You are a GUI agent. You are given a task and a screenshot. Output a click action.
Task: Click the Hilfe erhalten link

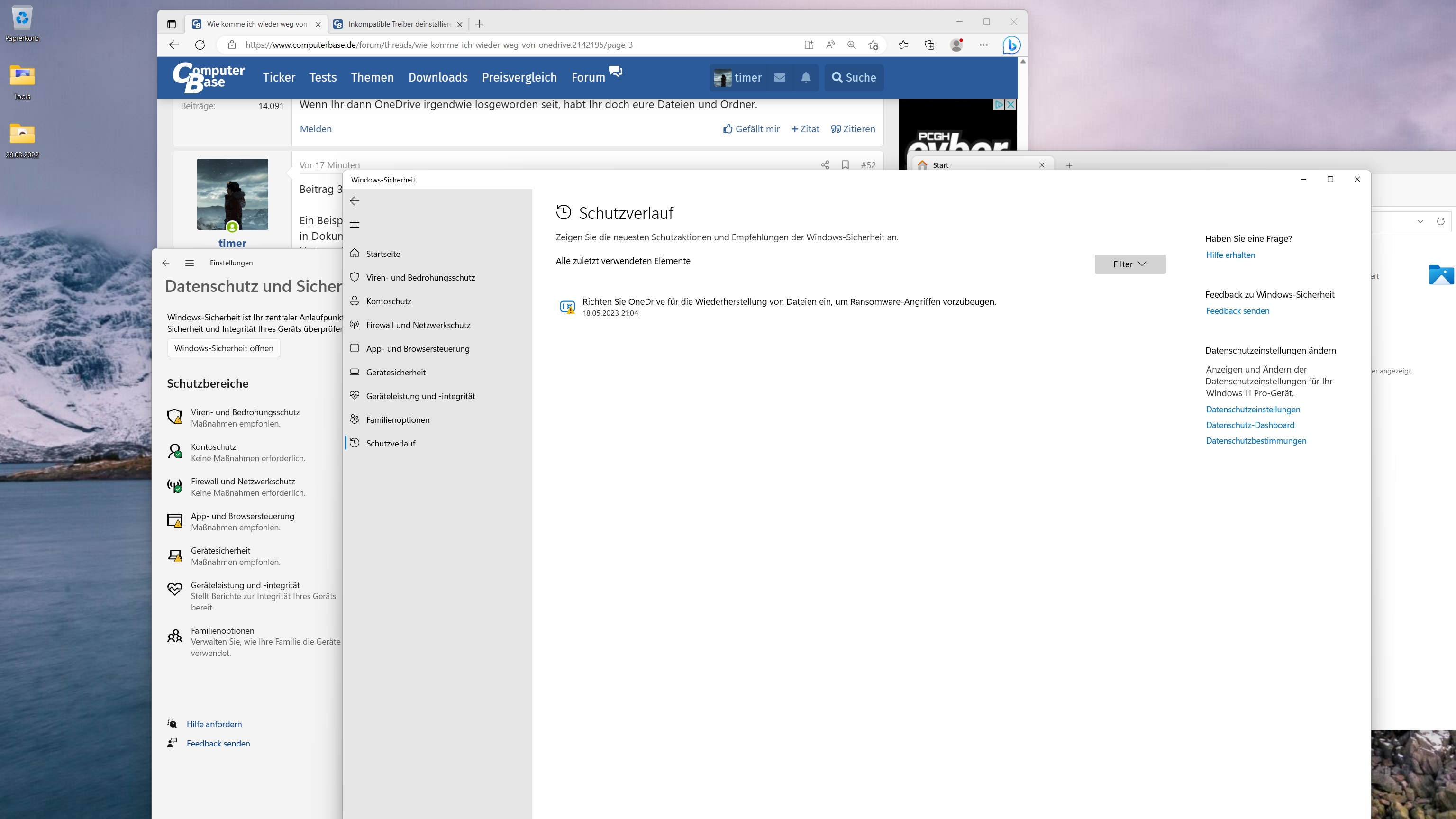click(x=1230, y=255)
